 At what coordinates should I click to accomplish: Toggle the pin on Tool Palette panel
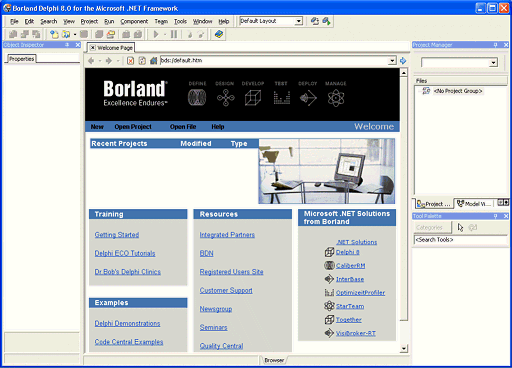(x=495, y=216)
